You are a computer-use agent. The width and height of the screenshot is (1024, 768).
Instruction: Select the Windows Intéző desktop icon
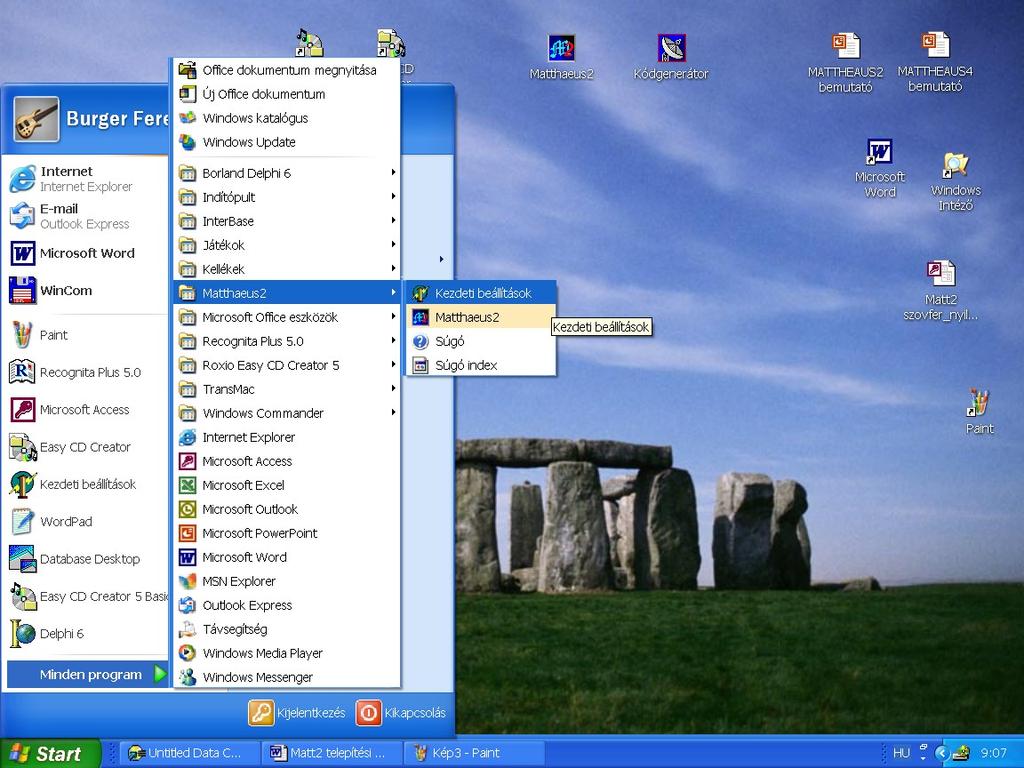(955, 182)
